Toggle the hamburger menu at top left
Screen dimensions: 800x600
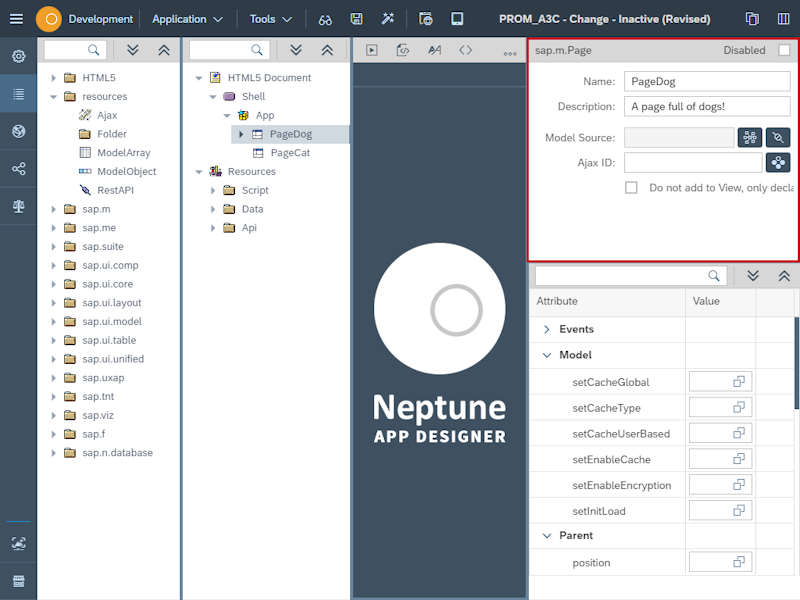(x=16, y=17)
